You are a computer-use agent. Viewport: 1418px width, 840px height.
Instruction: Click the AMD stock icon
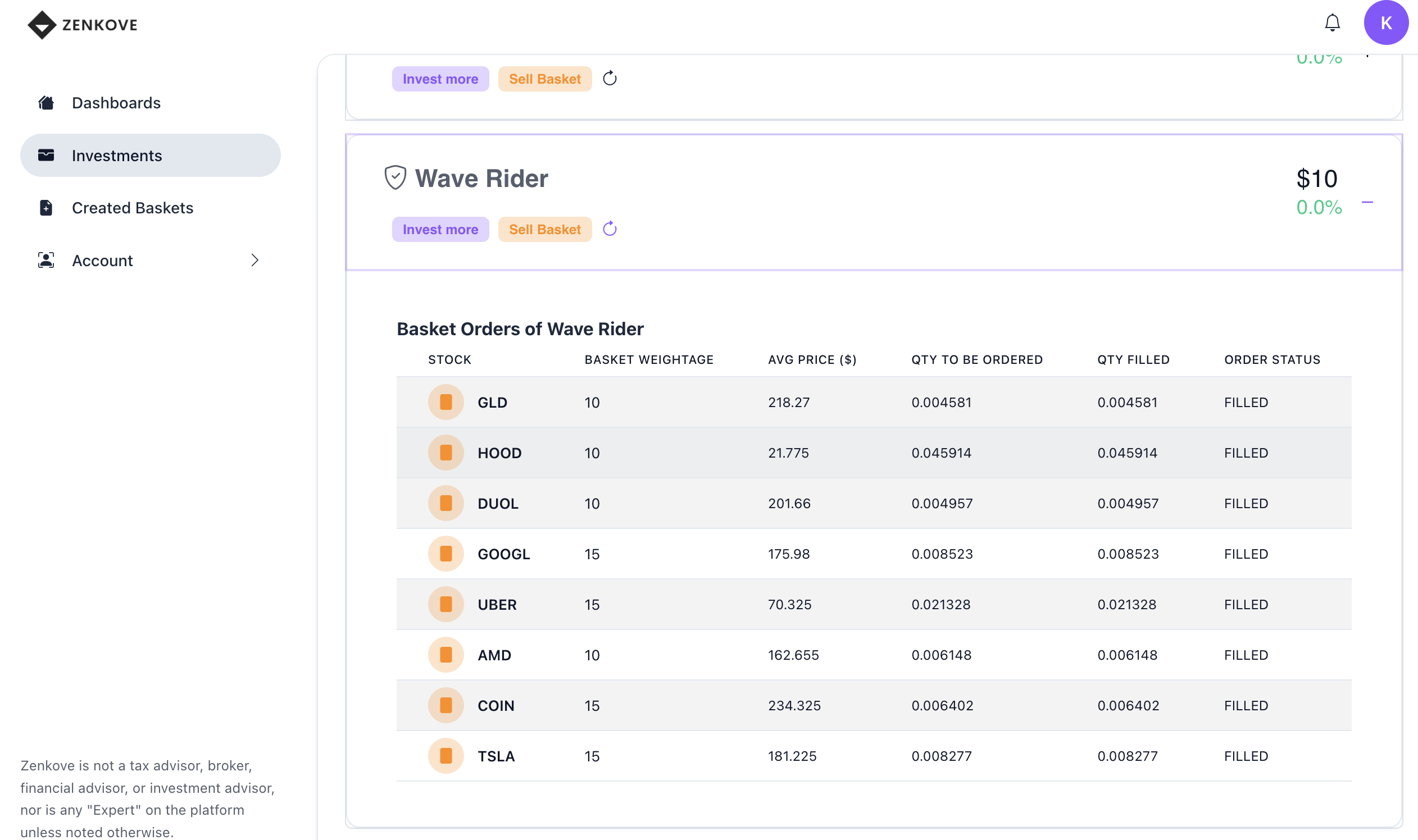click(446, 655)
